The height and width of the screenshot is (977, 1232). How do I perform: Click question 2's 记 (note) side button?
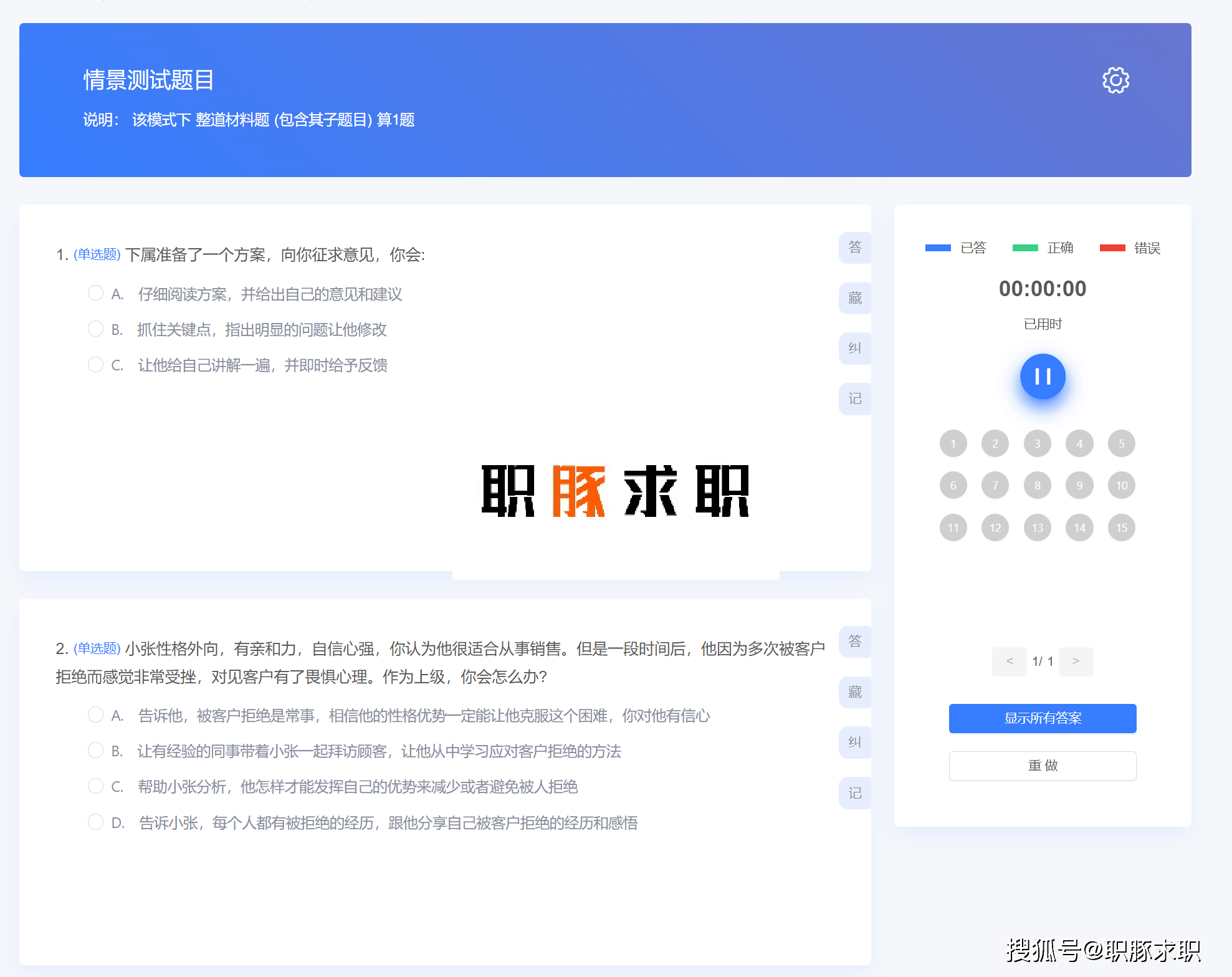[854, 793]
